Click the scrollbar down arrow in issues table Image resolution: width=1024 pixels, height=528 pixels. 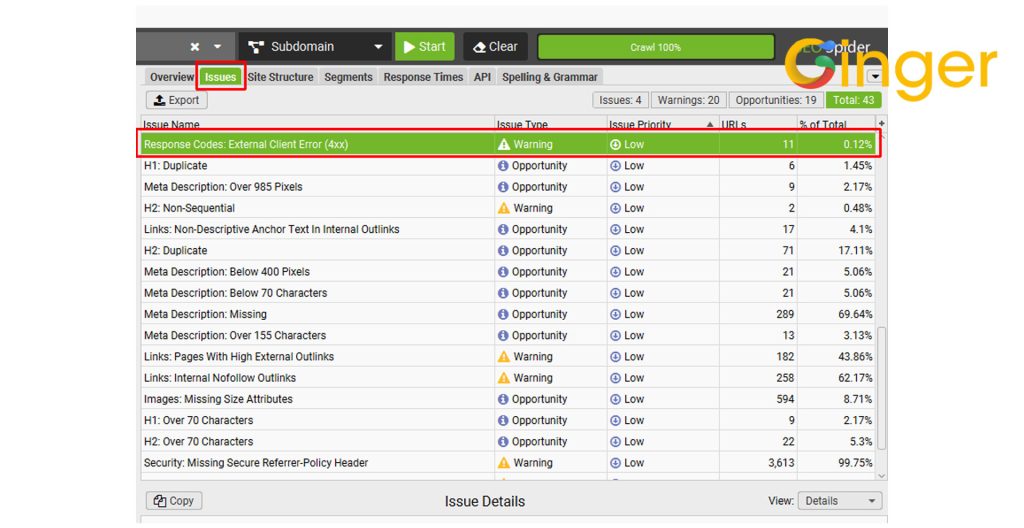pos(882,476)
